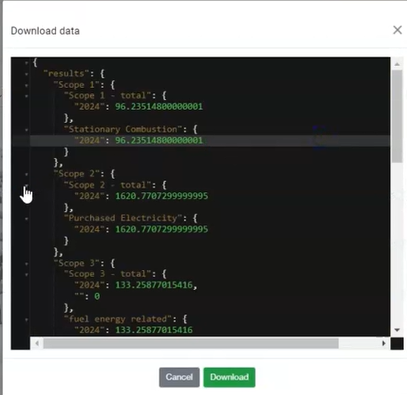This screenshot has width=407, height=395.
Task: Click the "Stationary Combustion" key
Action: (x=123, y=129)
